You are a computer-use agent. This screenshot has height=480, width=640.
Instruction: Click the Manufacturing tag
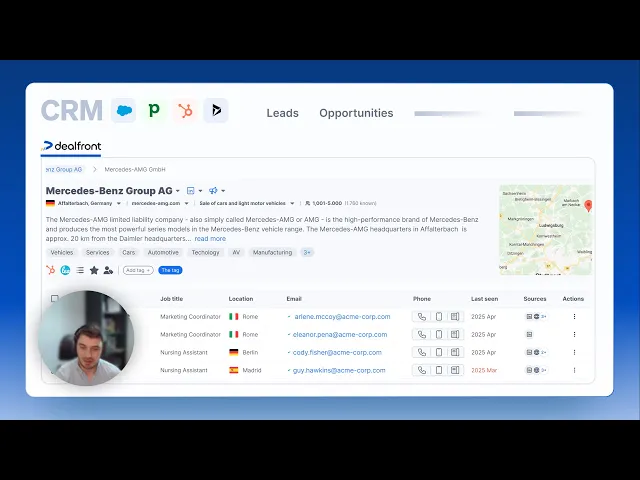pos(272,253)
